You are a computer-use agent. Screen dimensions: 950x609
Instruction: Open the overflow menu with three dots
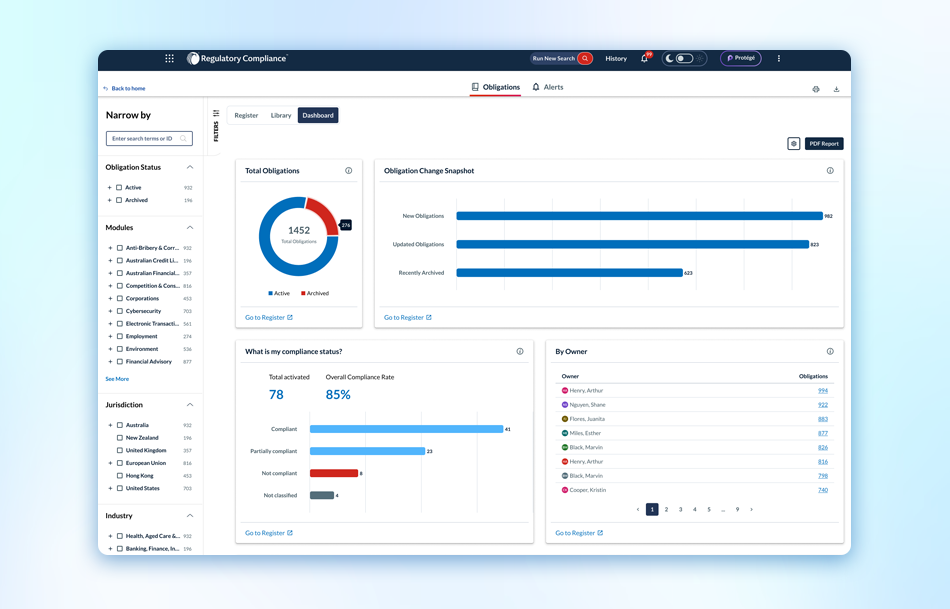click(778, 58)
